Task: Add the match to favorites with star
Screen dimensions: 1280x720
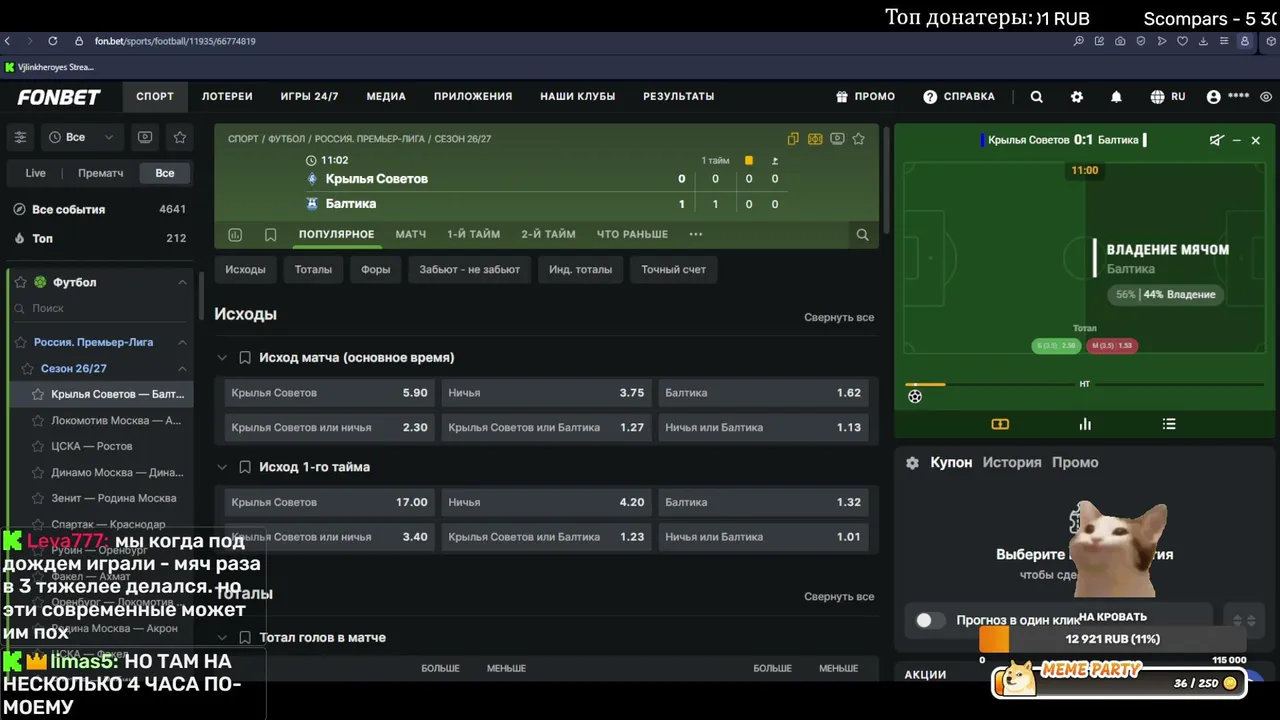Action: pos(858,139)
